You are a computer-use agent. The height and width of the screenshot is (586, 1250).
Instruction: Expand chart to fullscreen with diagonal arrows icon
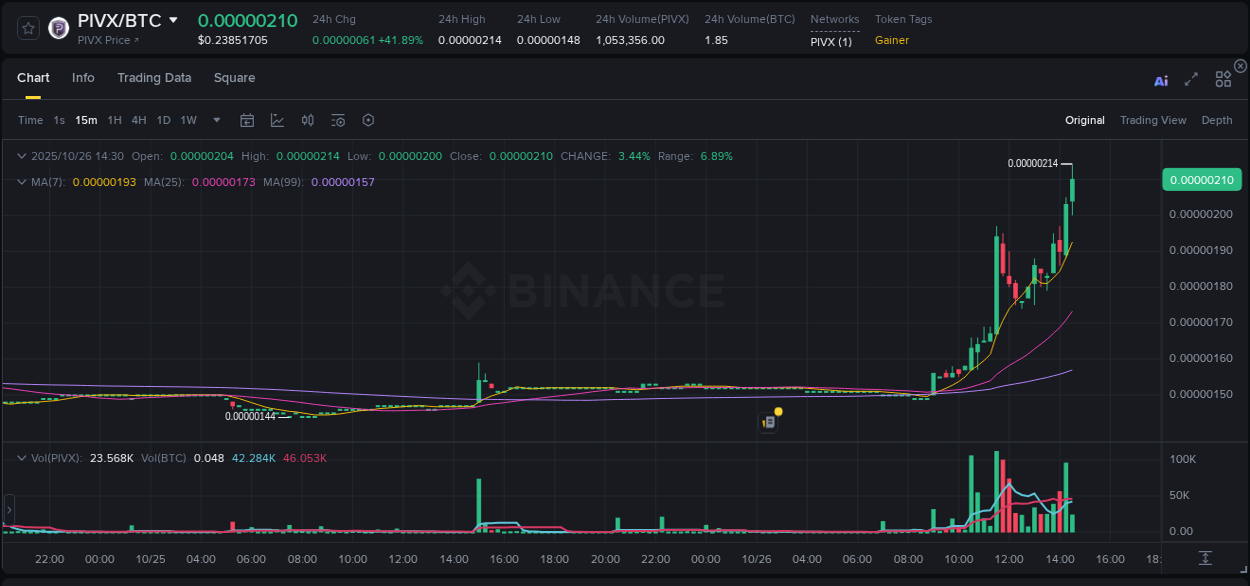pyautogui.click(x=1191, y=79)
